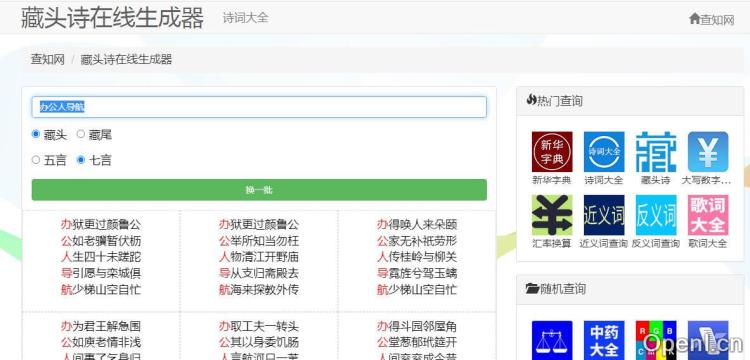Open the RGB color icon
This screenshot has width=750, height=360.
656,340
